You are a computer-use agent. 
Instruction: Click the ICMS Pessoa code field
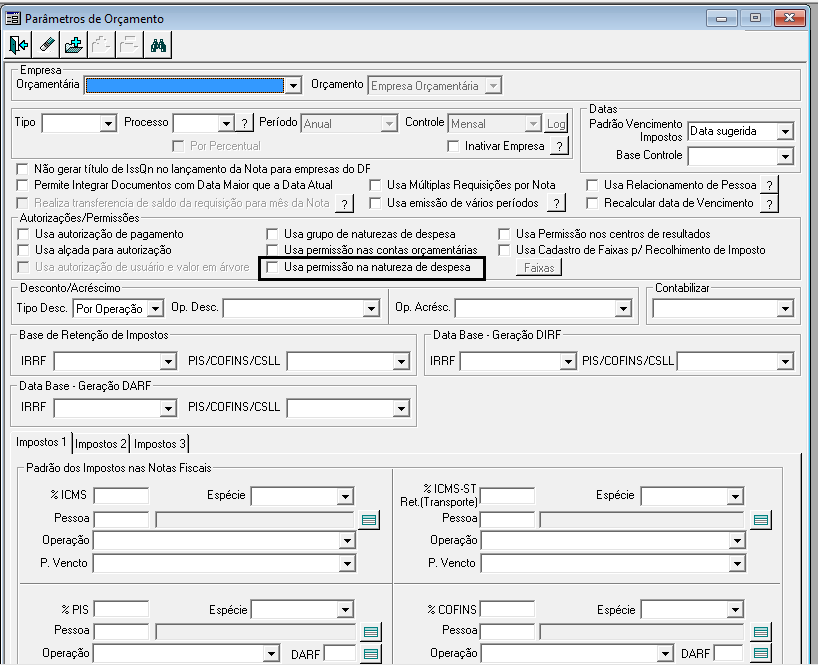coord(121,519)
